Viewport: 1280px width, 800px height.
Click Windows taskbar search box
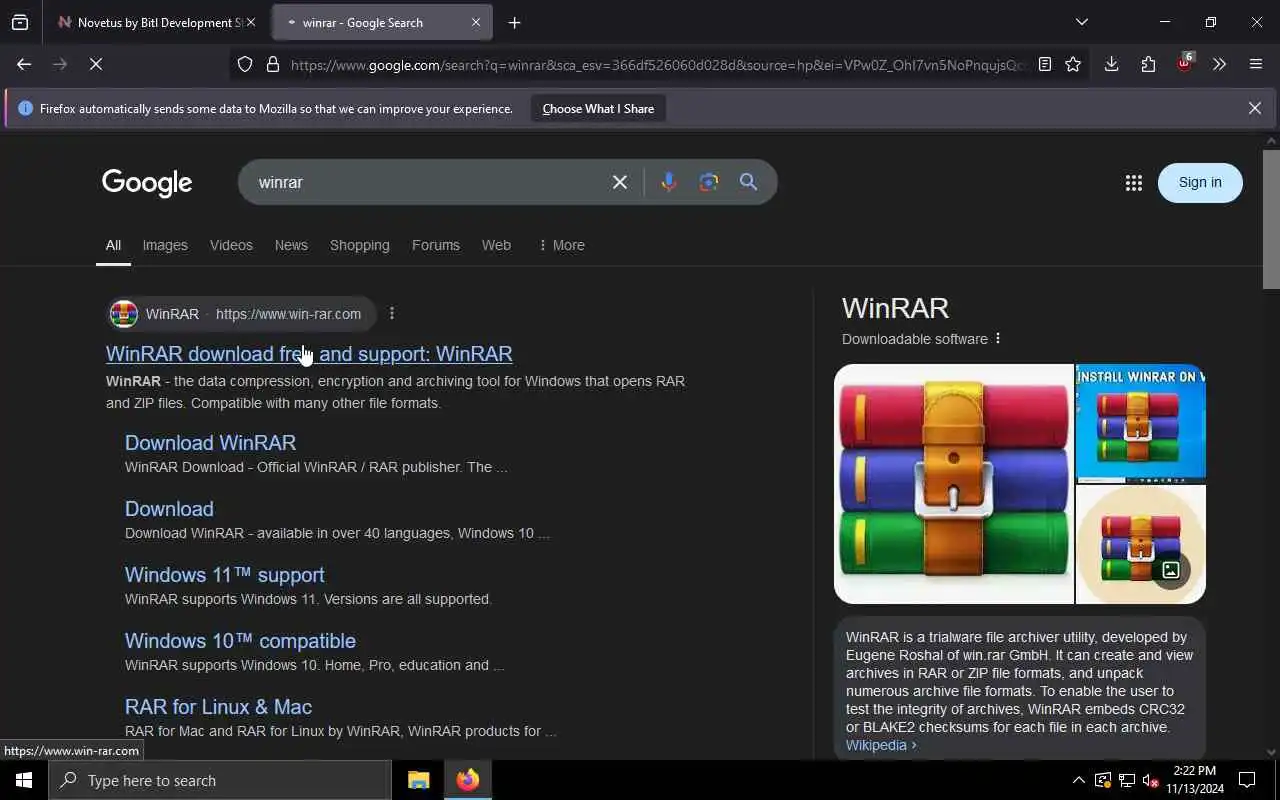click(x=220, y=780)
